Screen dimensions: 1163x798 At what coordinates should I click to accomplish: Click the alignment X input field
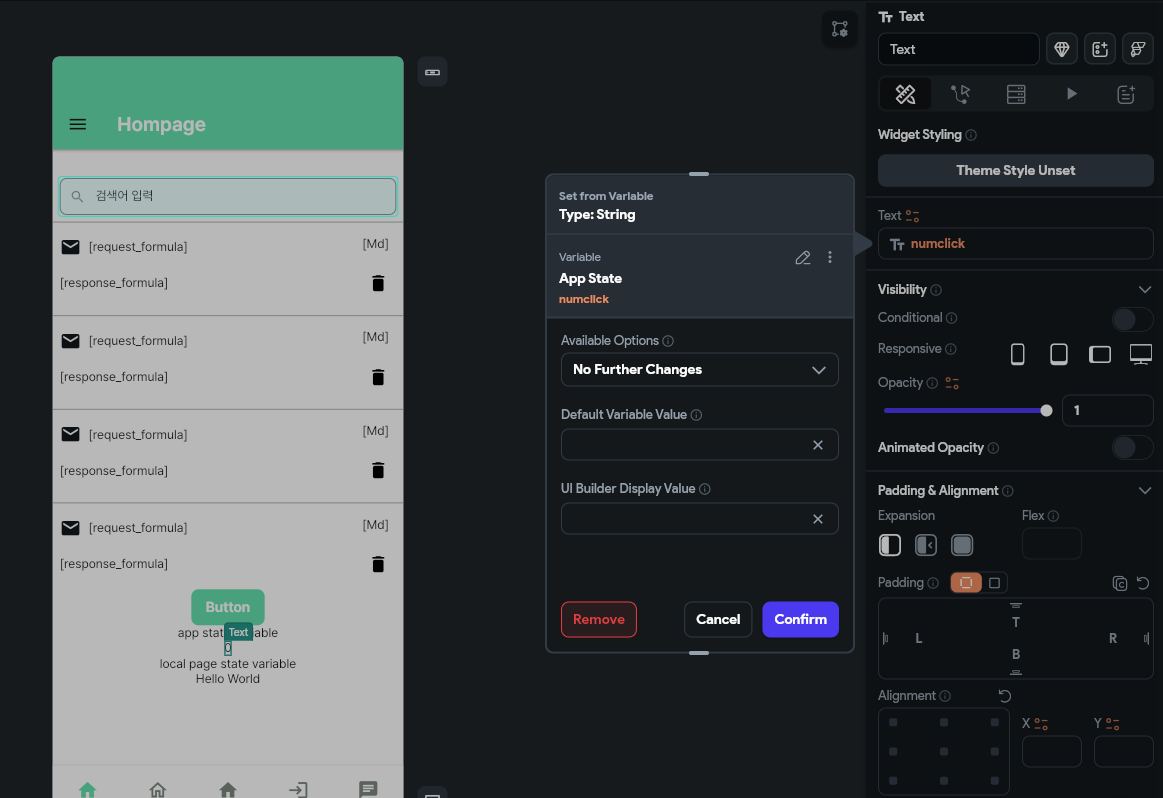click(1051, 752)
